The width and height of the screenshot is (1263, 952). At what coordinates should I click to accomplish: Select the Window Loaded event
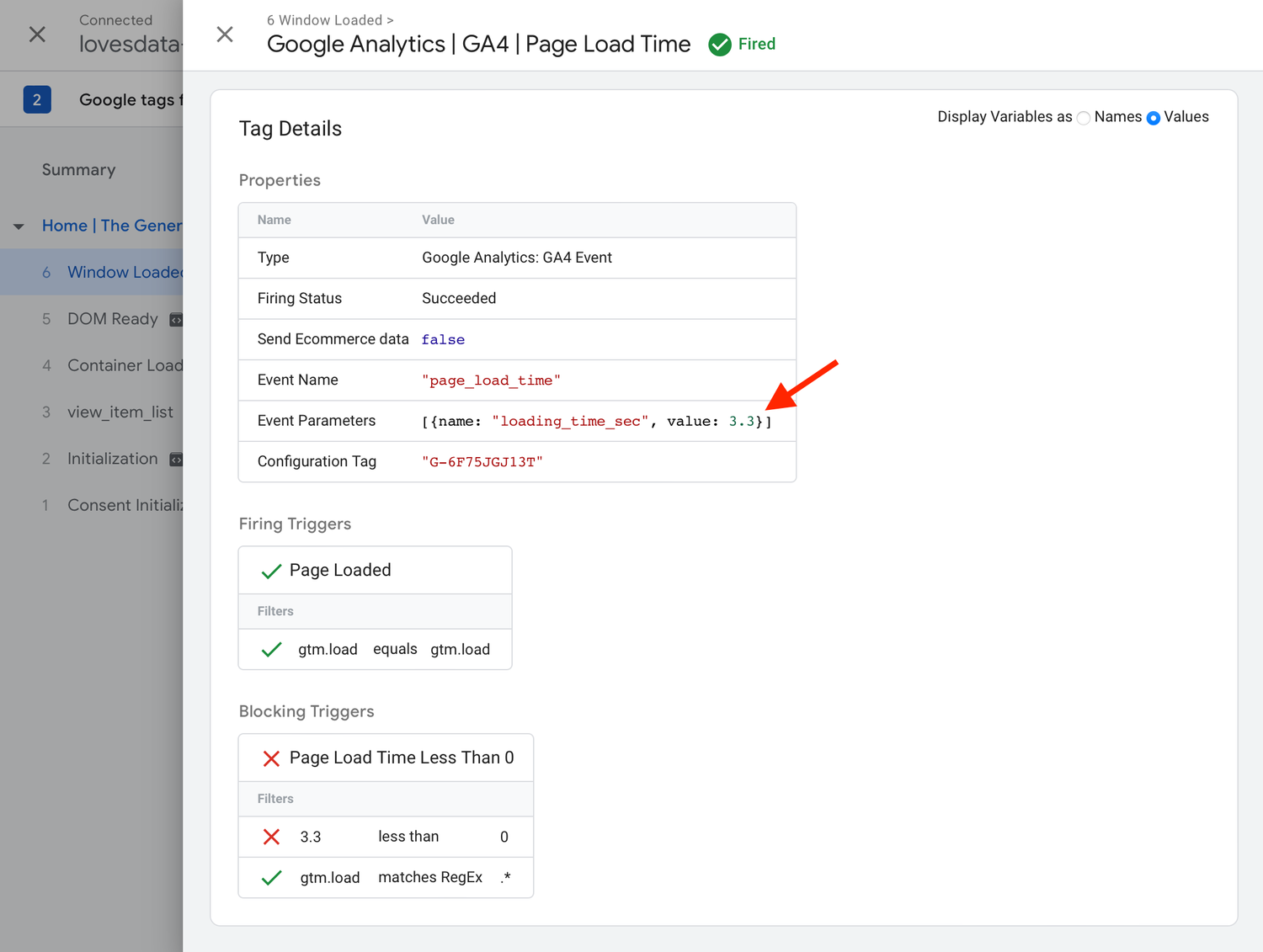tap(124, 272)
